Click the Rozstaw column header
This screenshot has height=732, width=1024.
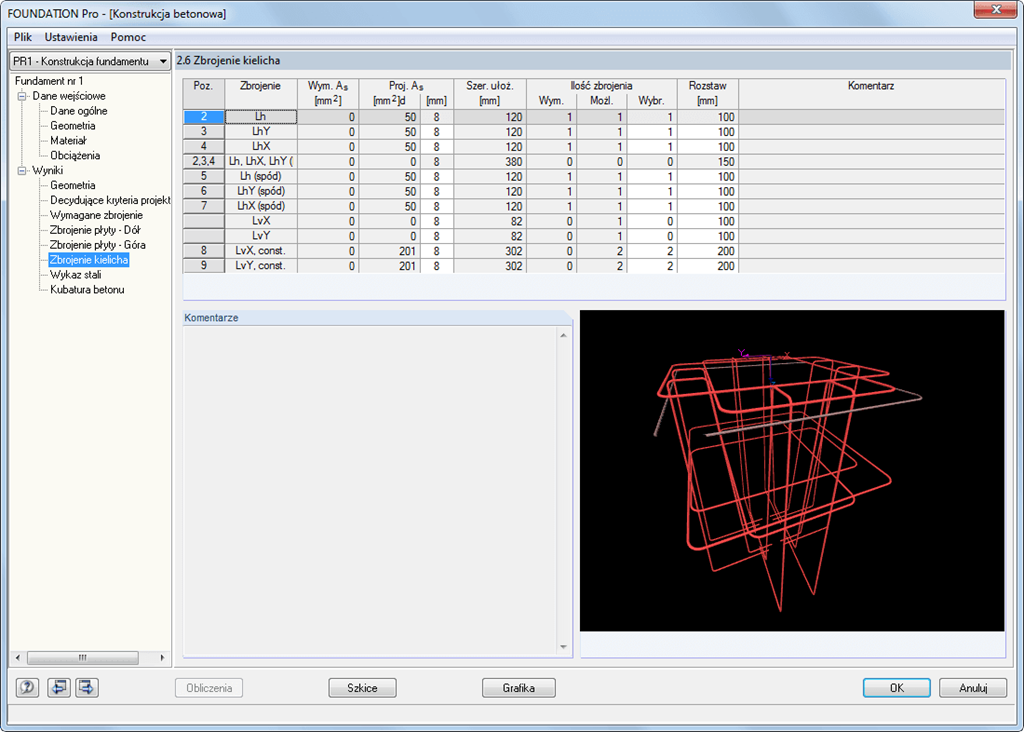tap(708, 93)
